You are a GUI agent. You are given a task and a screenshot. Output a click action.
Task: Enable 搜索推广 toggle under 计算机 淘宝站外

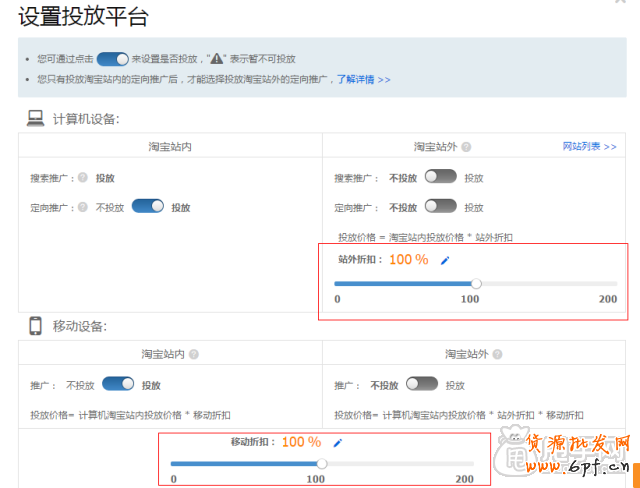pyautogui.click(x=440, y=177)
